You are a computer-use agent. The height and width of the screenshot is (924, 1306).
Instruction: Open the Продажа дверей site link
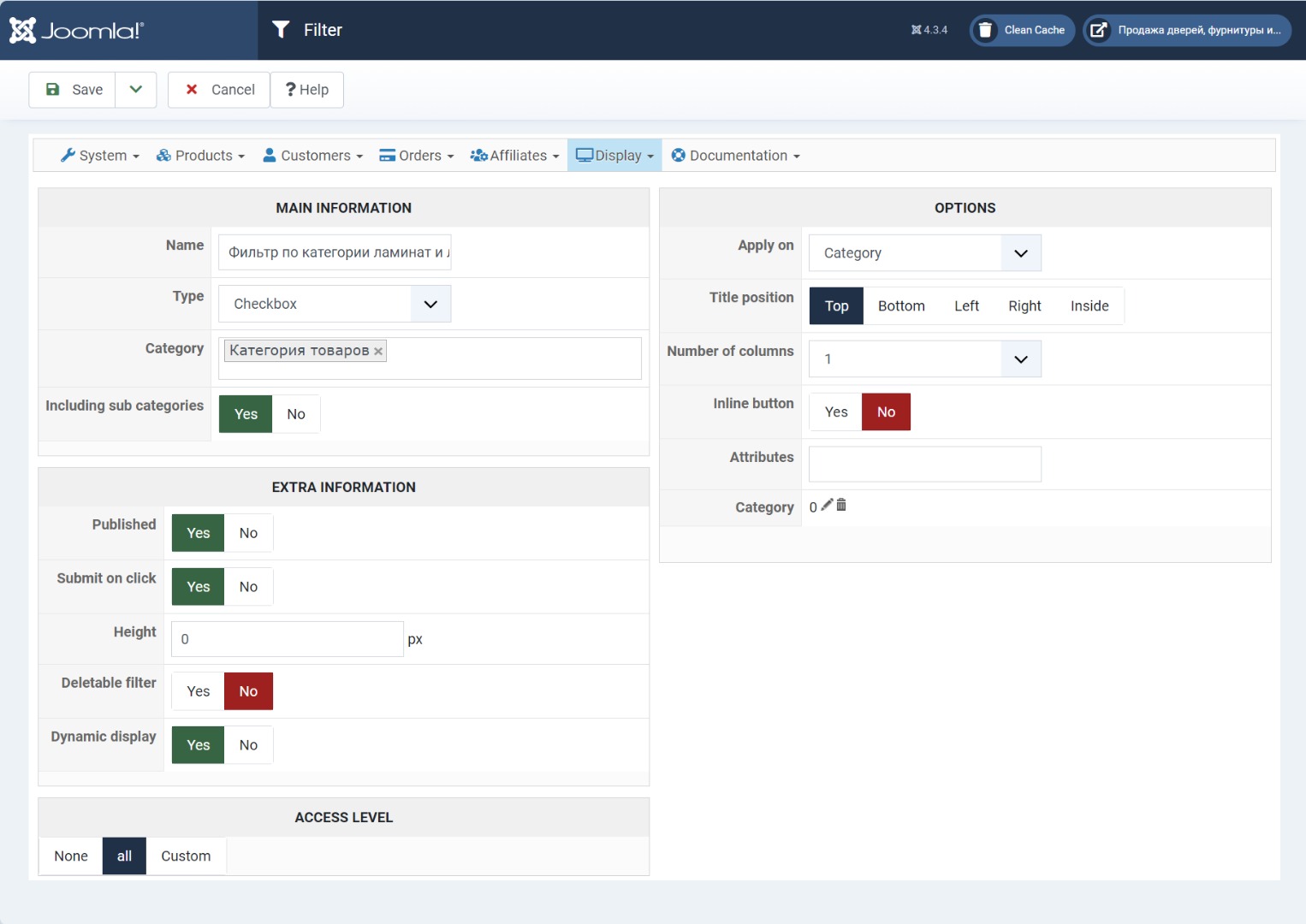pos(1187,31)
